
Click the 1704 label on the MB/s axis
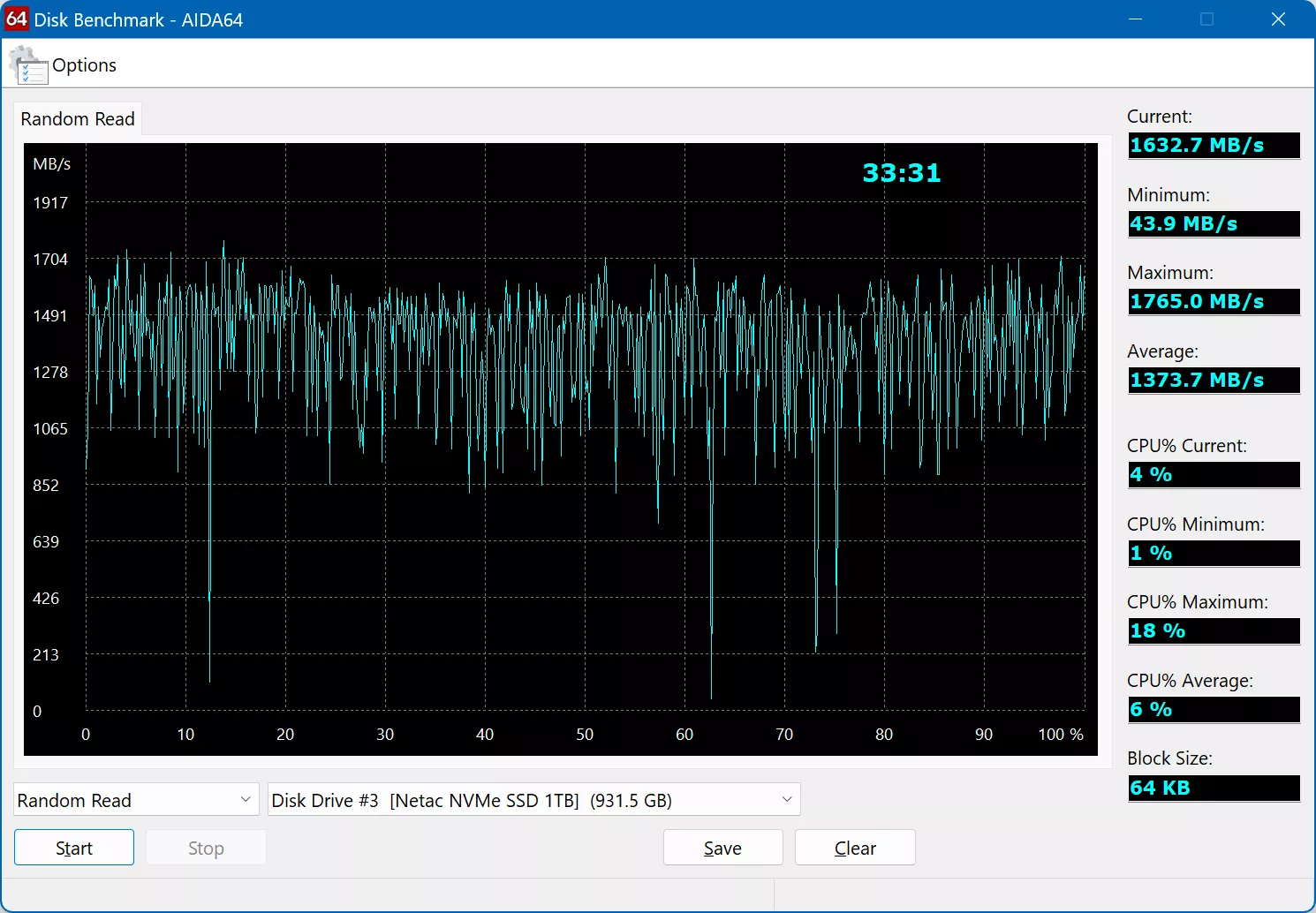point(50,260)
